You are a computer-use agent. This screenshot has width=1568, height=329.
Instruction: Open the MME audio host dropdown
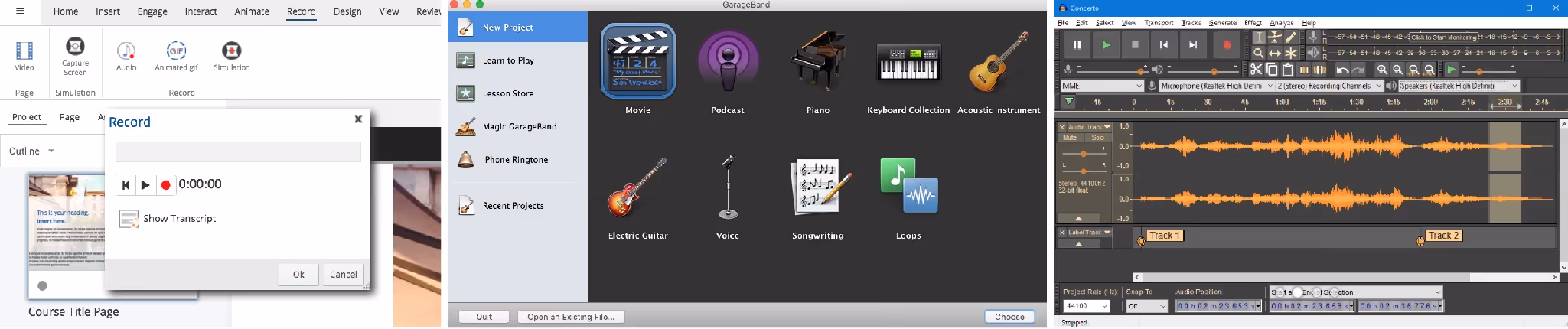point(1102,86)
